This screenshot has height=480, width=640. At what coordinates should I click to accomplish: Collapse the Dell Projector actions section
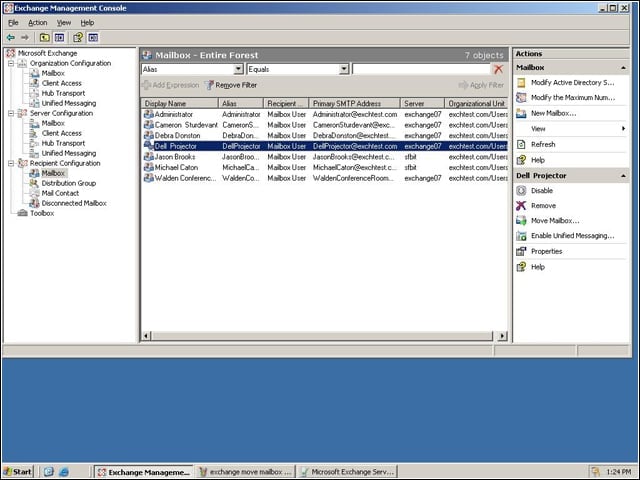tap(623, 176)
